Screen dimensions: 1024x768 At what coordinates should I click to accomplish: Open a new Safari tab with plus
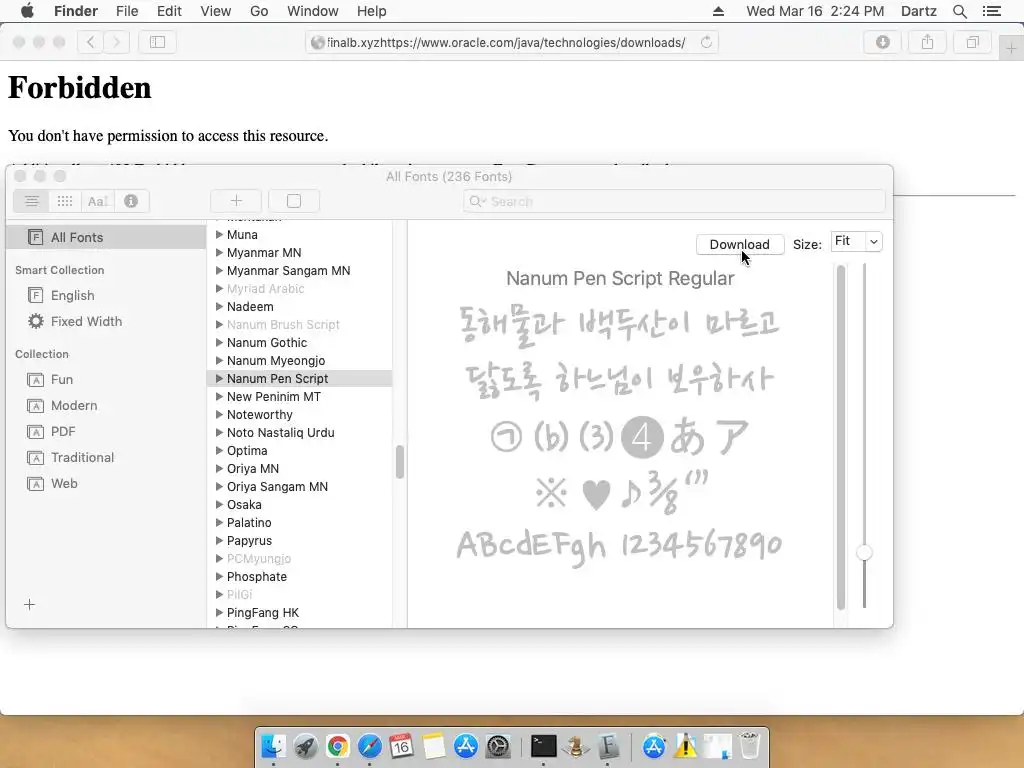tap(1011, 48)
